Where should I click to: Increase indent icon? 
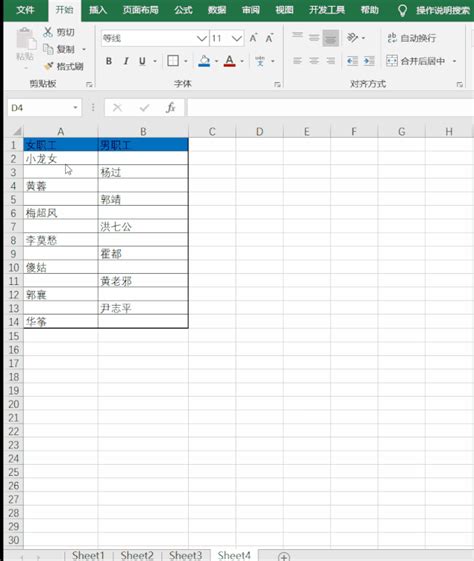pyautogui.click(x=369, y=61)
